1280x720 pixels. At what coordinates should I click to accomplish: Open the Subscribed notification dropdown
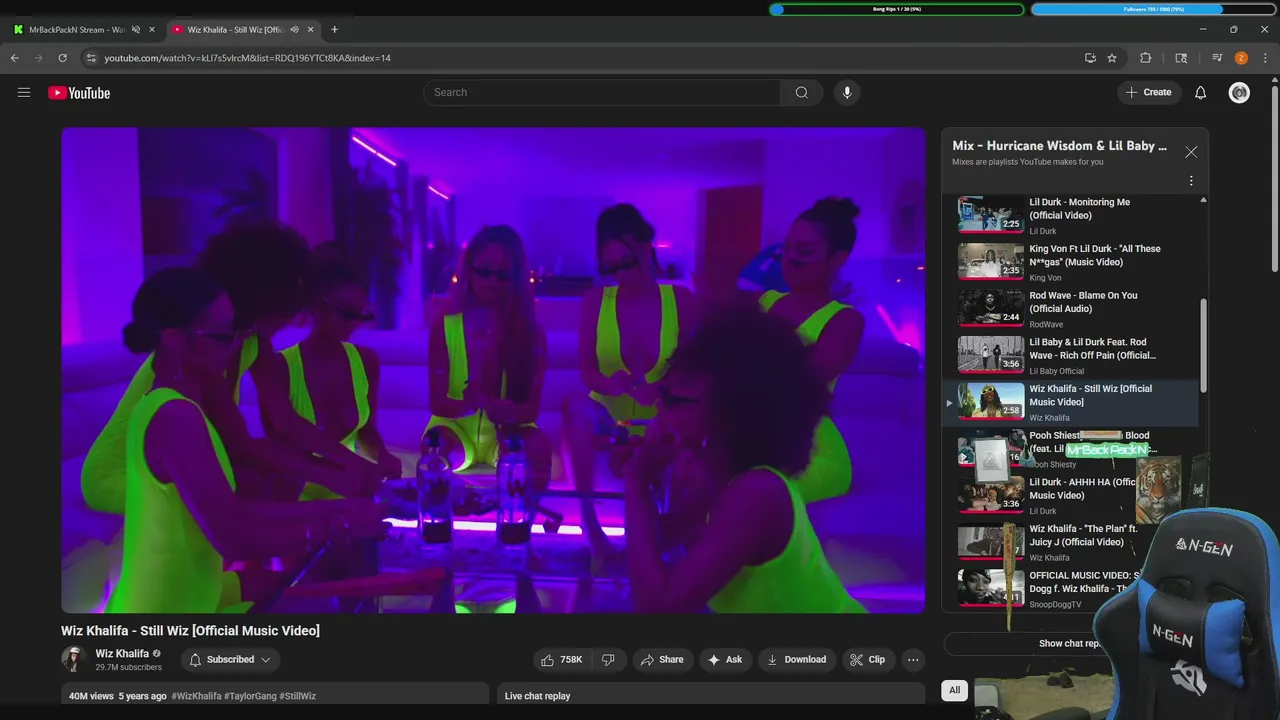pos(230,660)
